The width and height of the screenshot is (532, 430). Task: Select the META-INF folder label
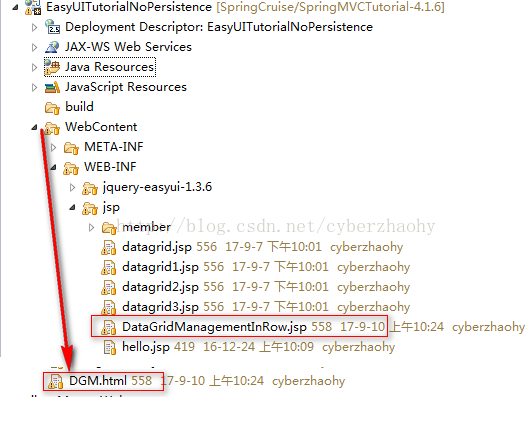pyautogui.click(x=114, y=147)
